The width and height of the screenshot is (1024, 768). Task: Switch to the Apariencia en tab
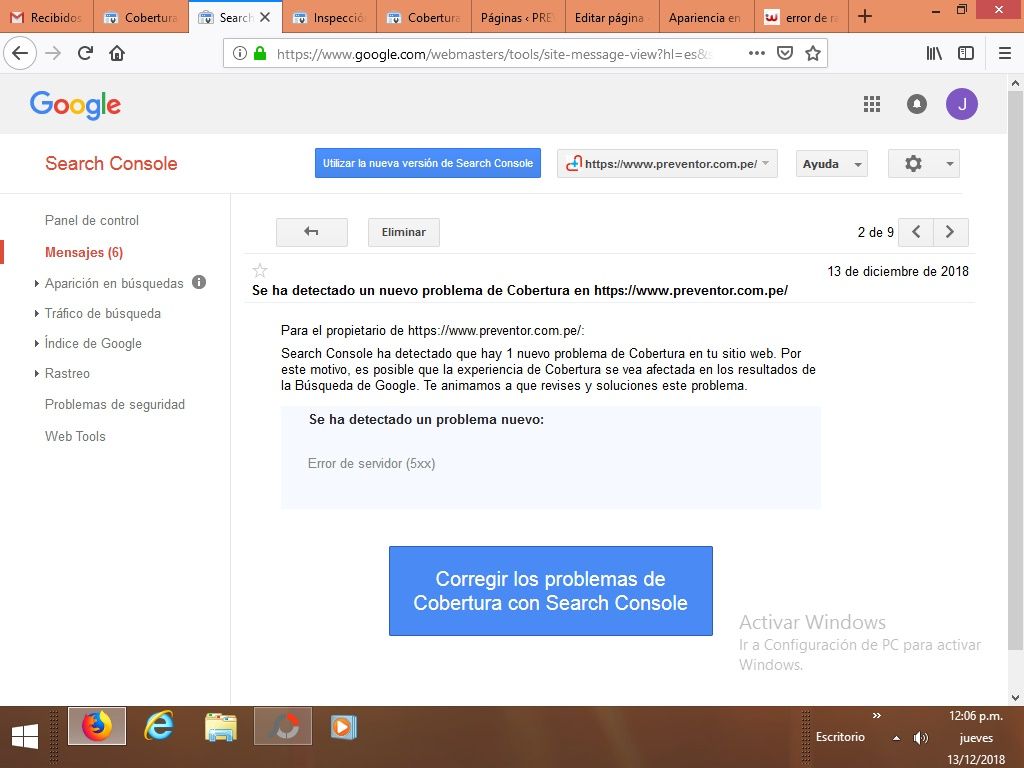(x=706, y=17)
